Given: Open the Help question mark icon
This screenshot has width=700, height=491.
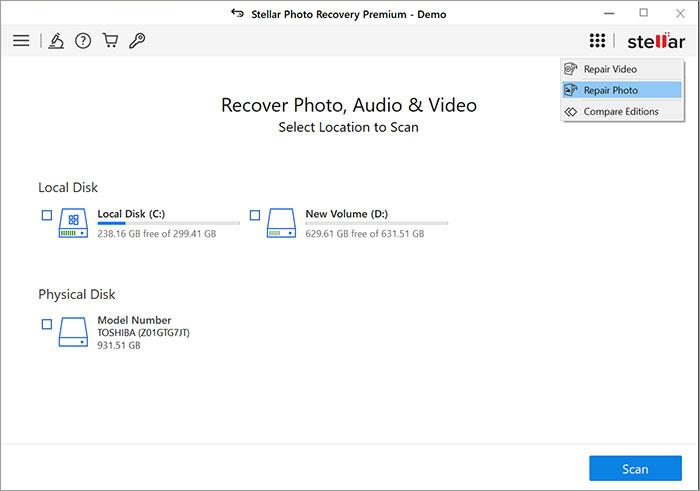Looking at the screenshot, I should coord(83,41).
